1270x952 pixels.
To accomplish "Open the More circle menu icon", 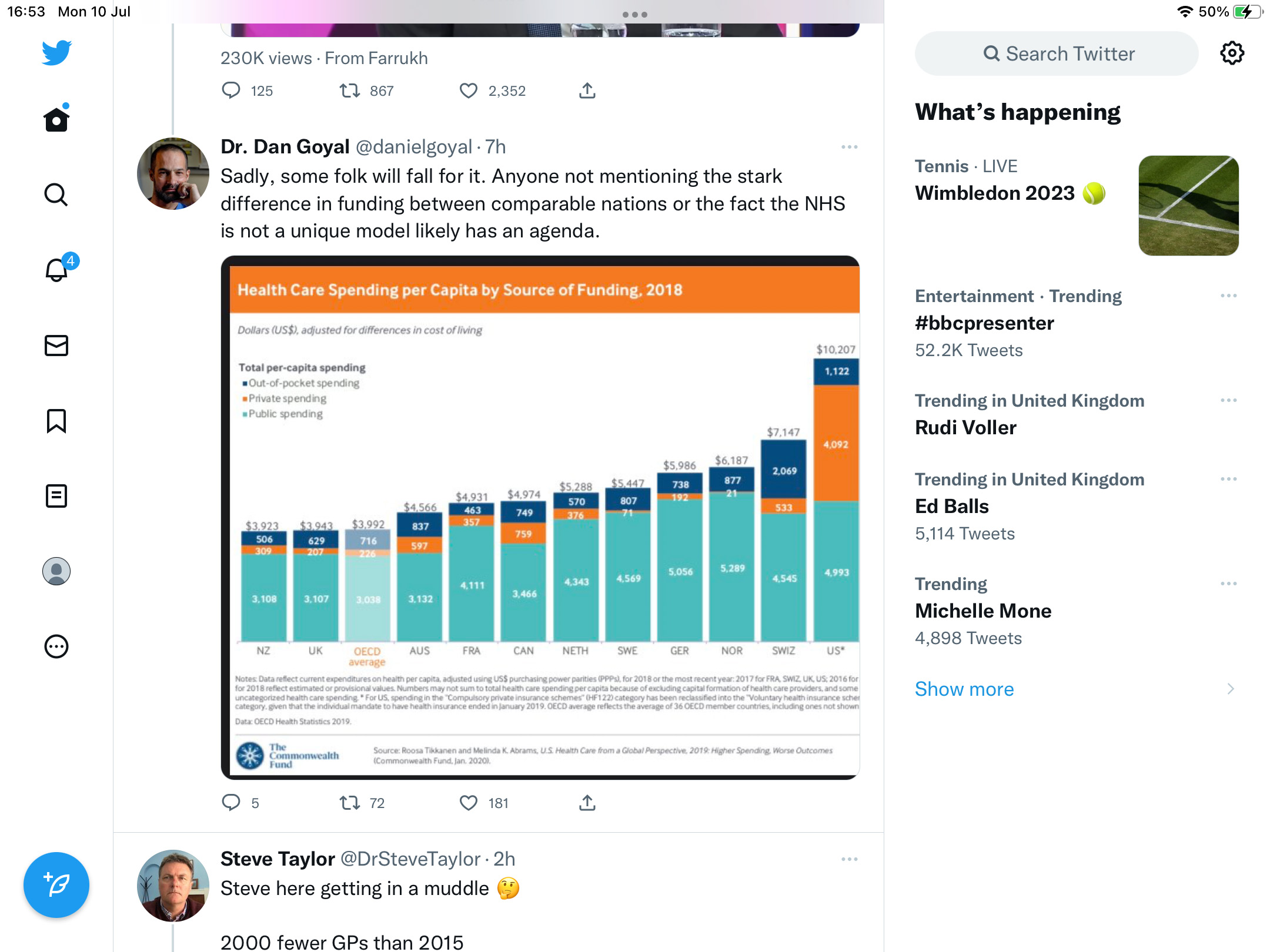I will tap(56, 646).
